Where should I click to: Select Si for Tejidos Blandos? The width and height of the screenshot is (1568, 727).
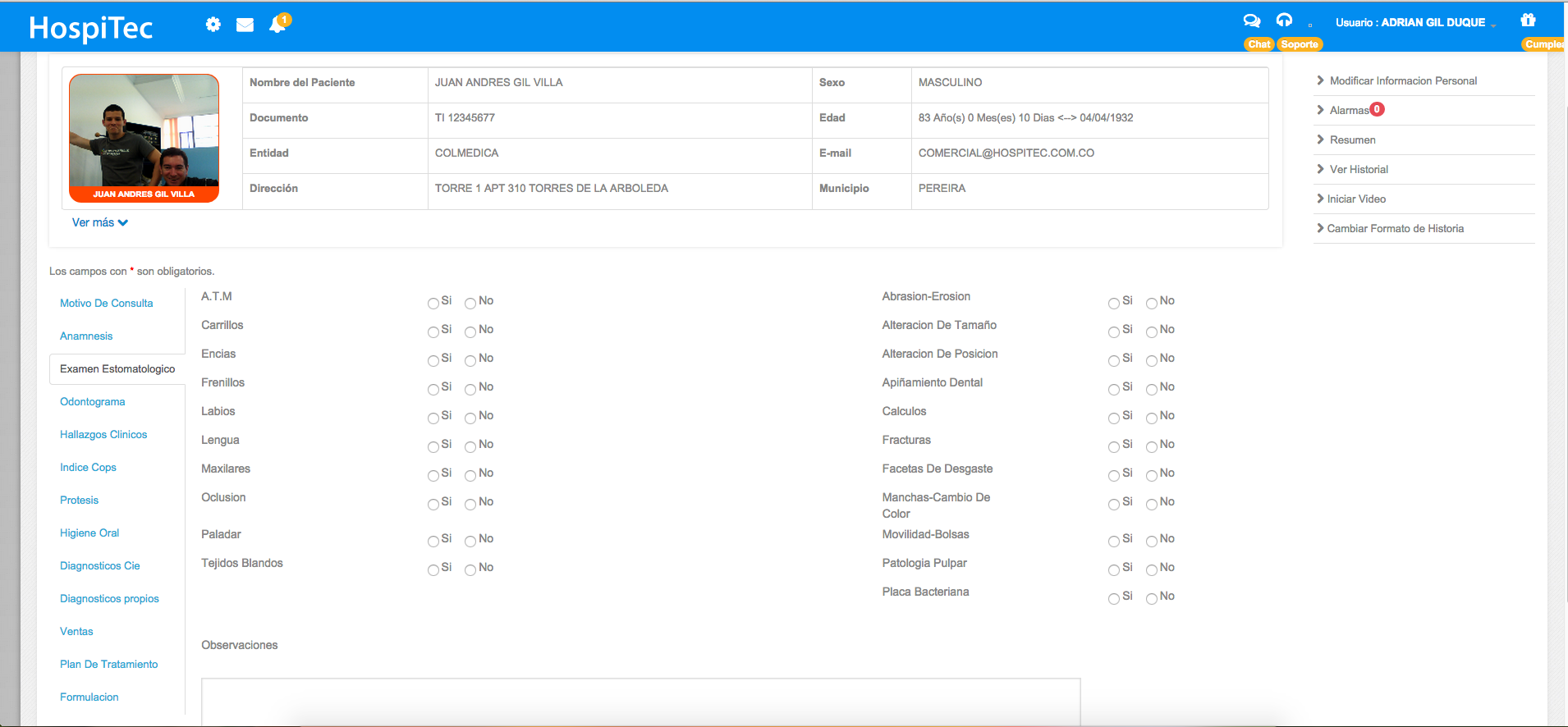(x=433, y=570)
